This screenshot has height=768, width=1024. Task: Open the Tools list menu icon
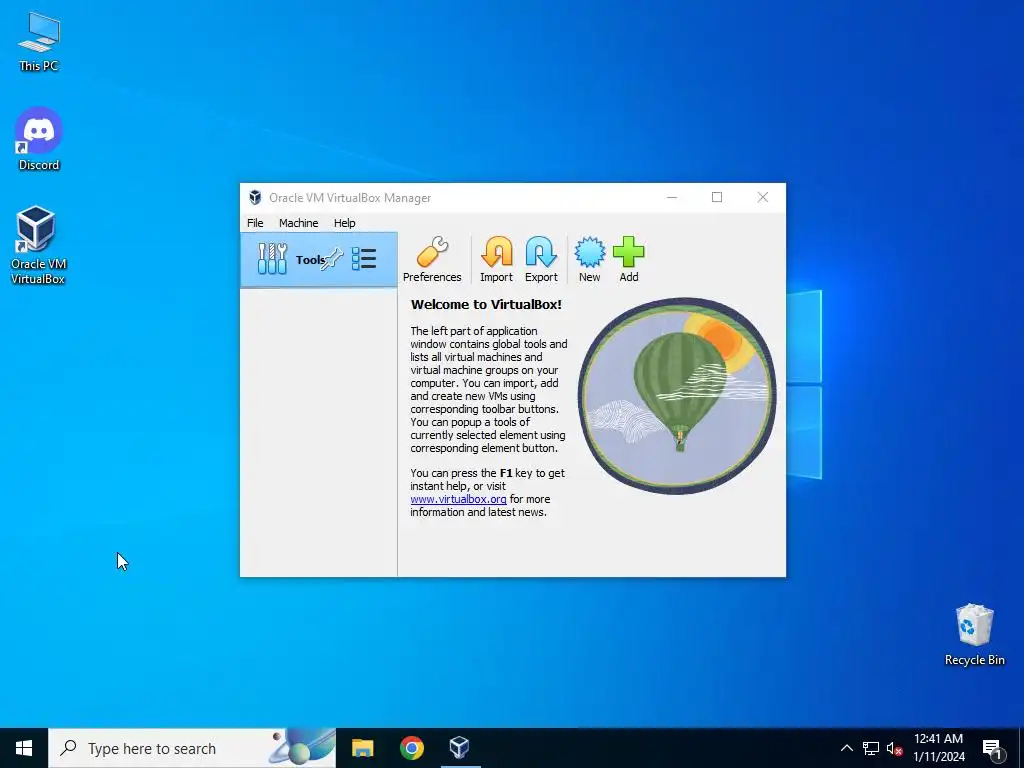pyautogui.click(x=364, y=259)
